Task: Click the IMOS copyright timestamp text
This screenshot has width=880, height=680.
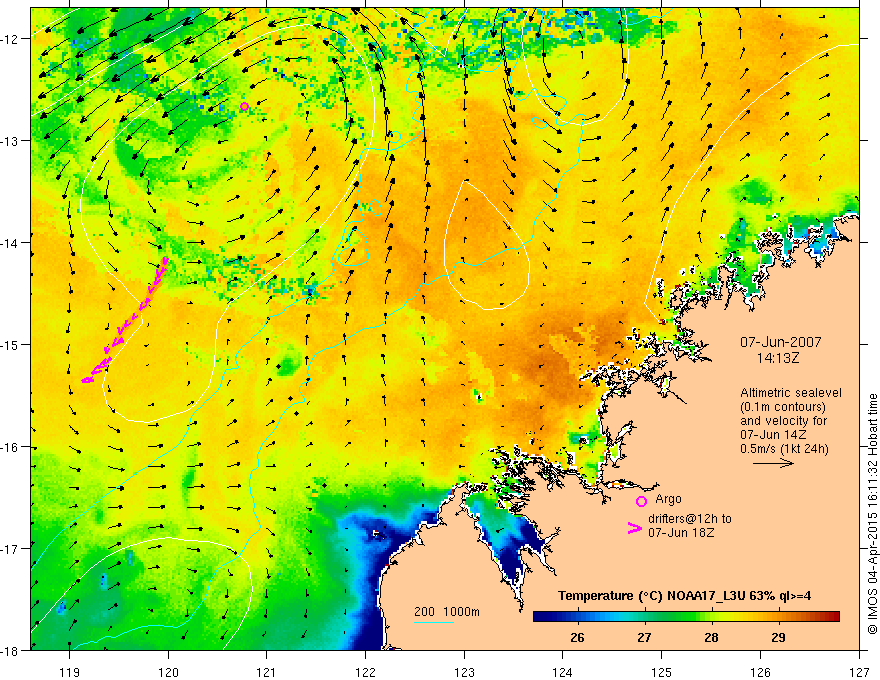Action: pyautogui.click(x=872, y=514)
